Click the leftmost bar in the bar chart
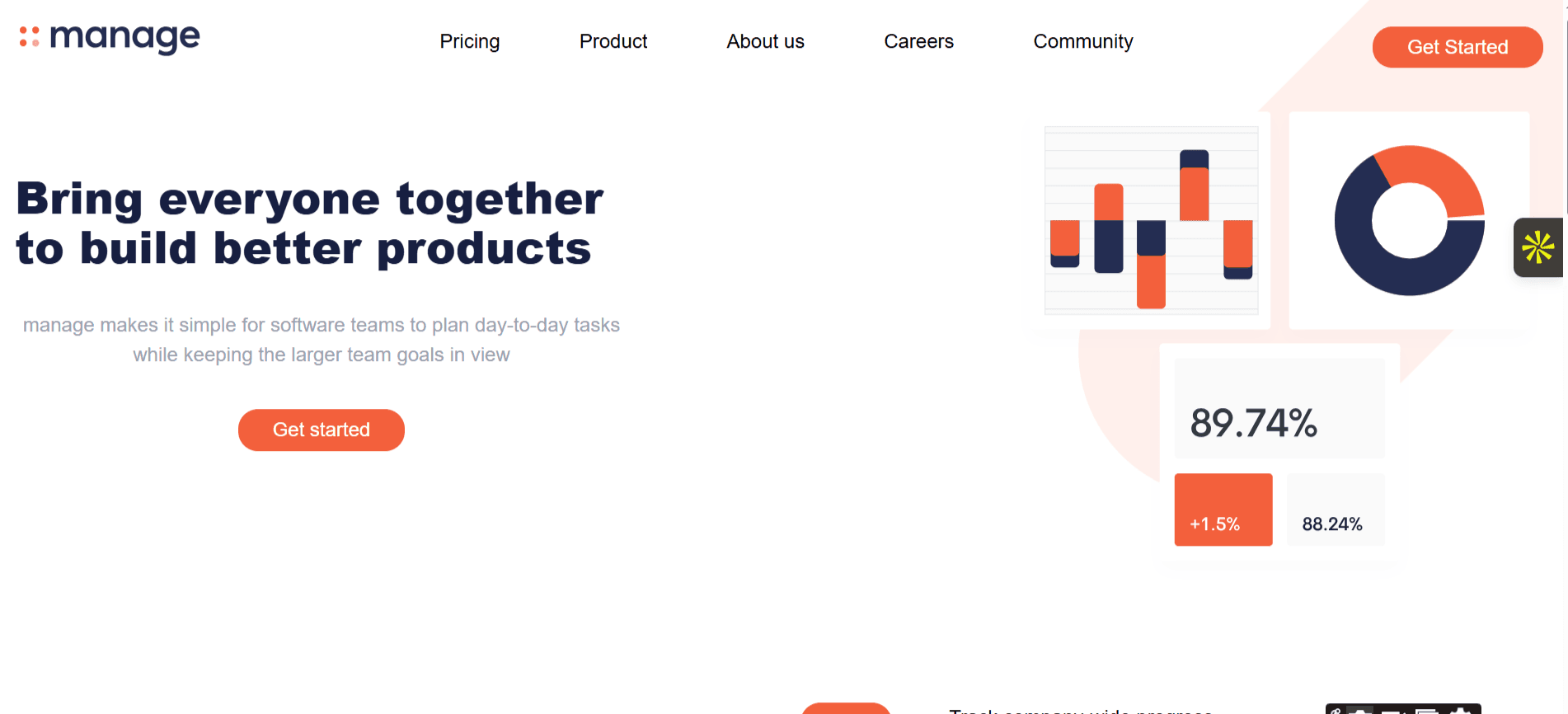The height and width of the screenshot is (714, 1568). [1064, 243]
